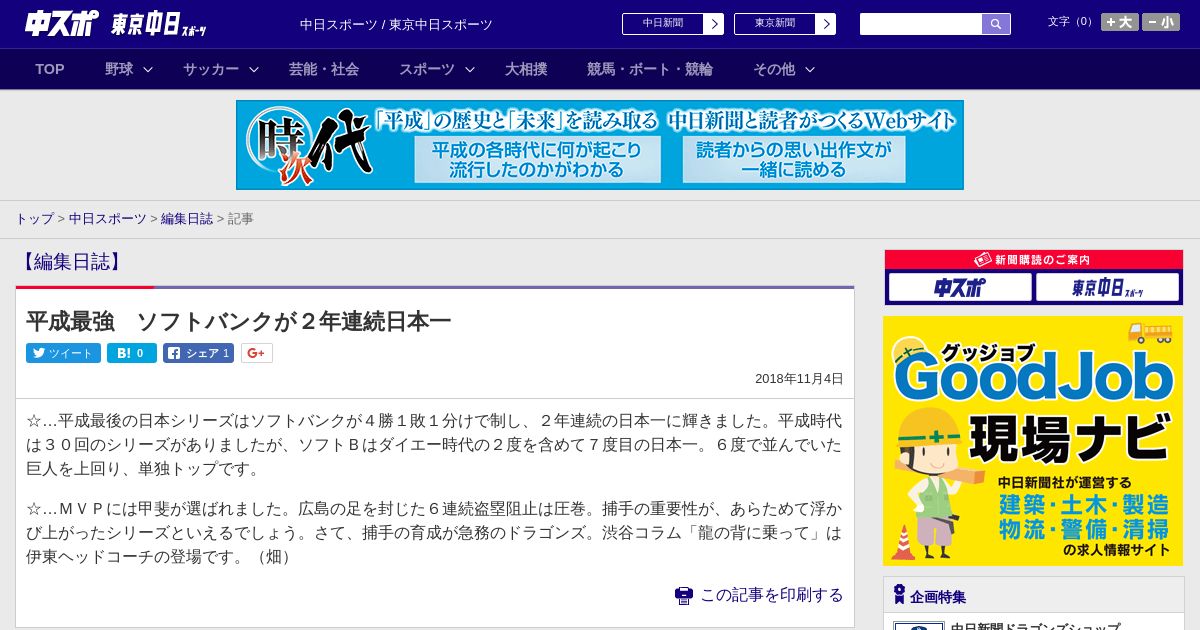
Task: Increase font size with +大 button
Action: (1120, 22)
